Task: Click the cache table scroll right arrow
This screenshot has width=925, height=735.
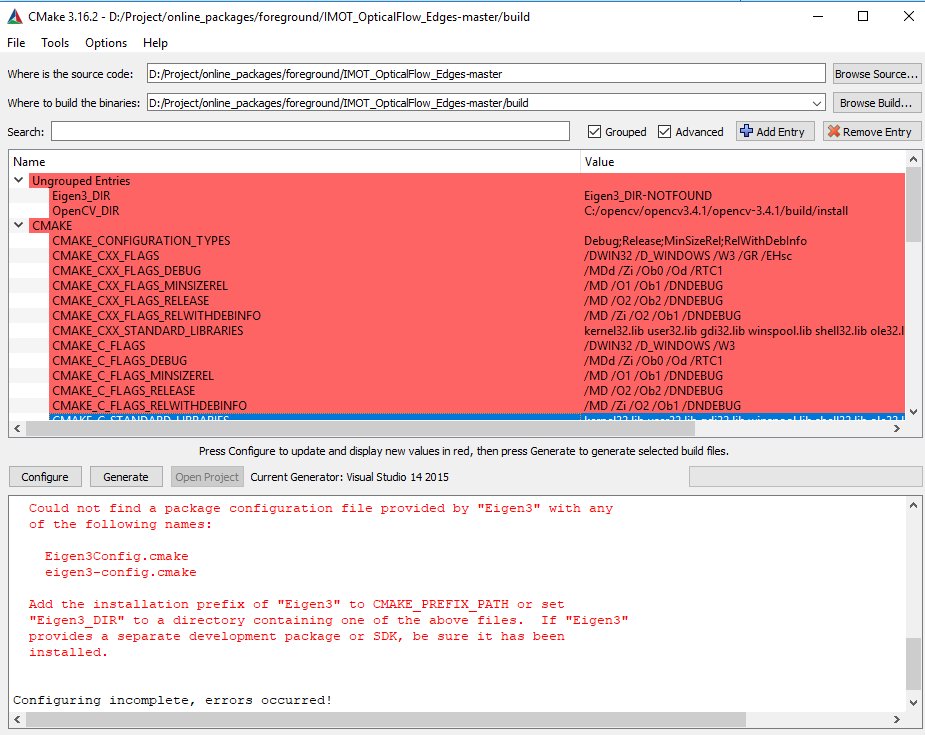Action: coord(897,428)
